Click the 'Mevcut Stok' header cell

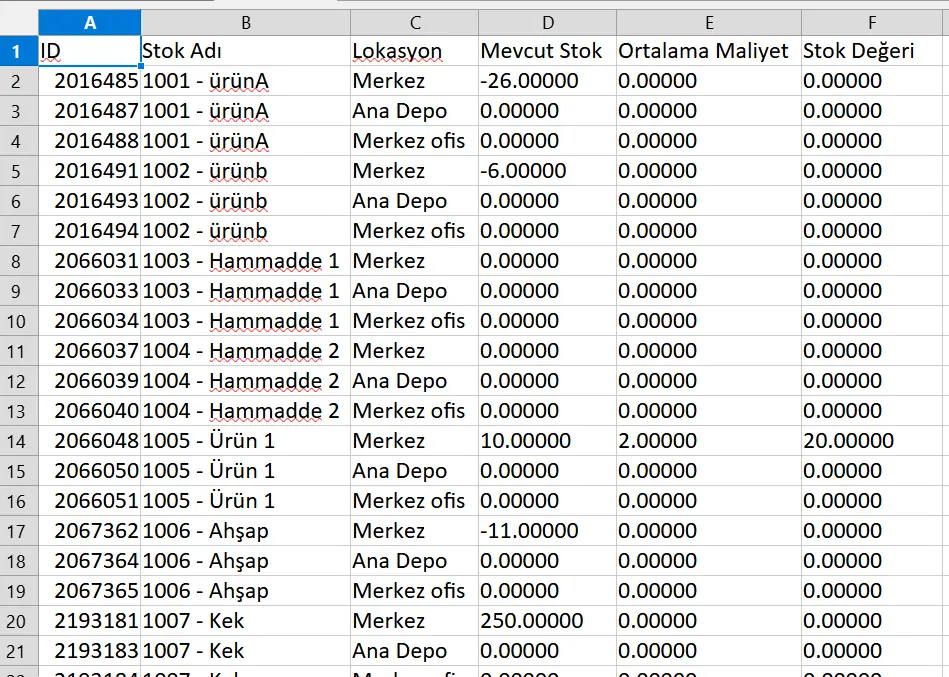(x=547, y=51)
